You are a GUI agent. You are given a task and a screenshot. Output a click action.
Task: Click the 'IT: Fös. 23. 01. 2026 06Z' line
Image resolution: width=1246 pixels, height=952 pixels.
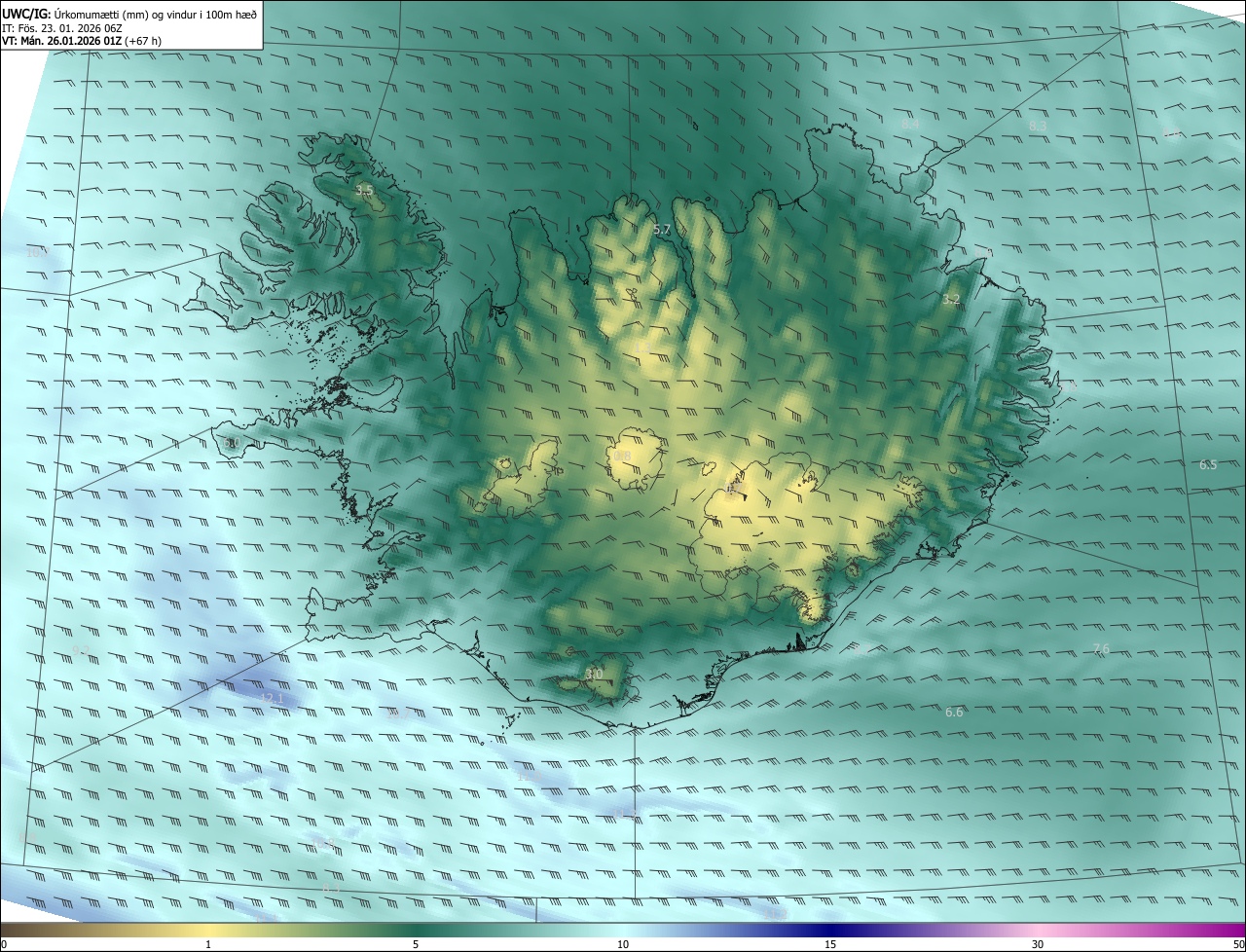click(61, 27)
